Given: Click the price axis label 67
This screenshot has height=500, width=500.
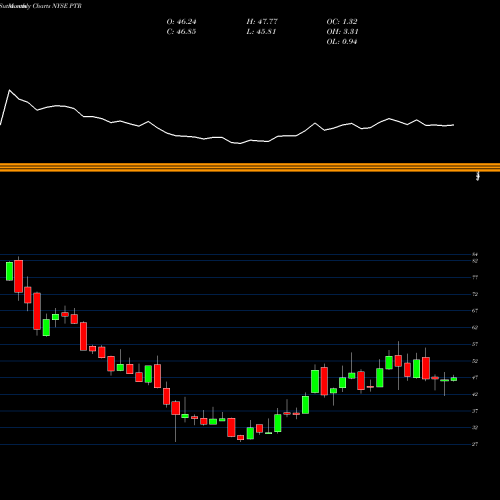Looking at the screenshot, I should [475, 311].
